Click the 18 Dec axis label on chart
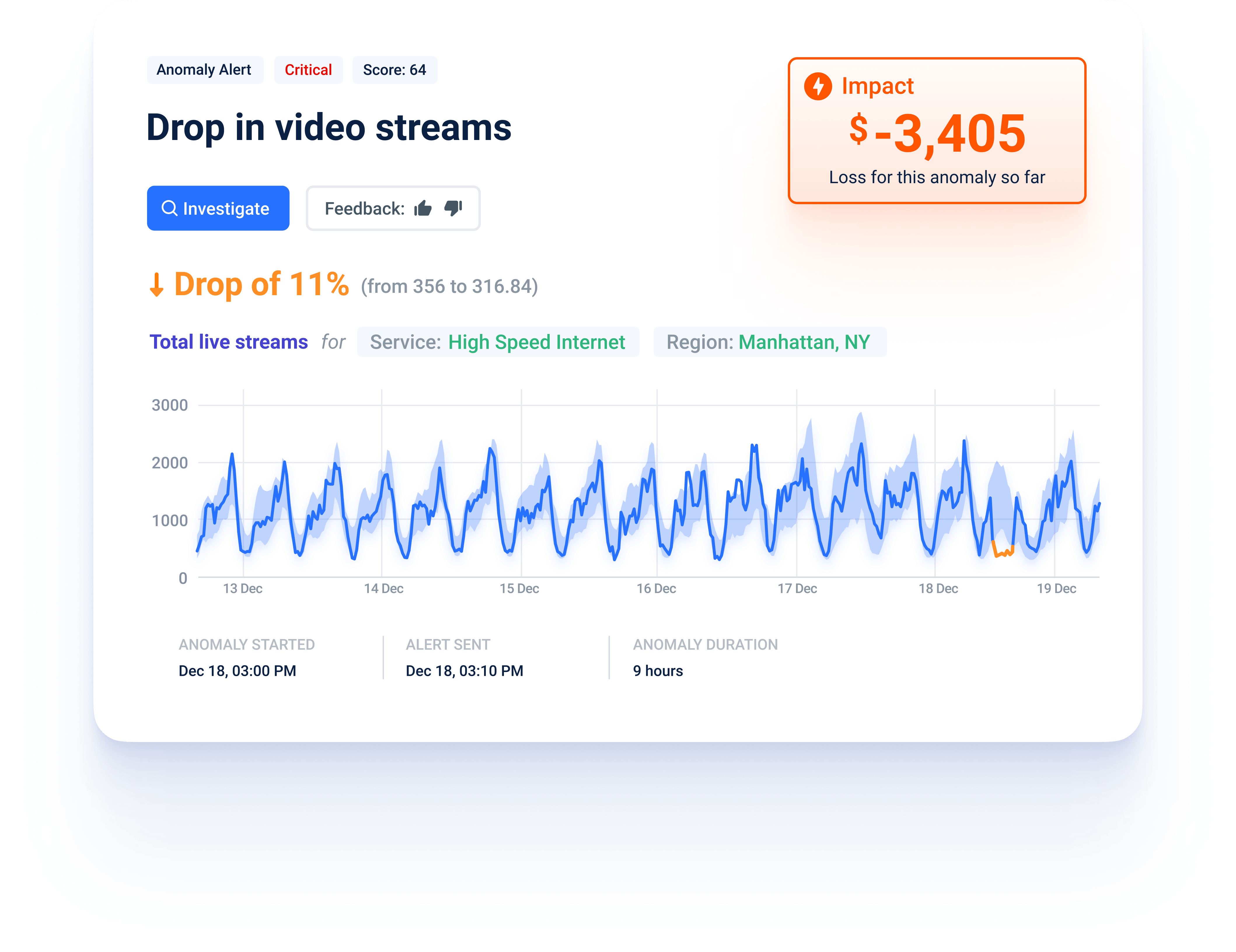This screenshot has width=1236, height=952. pyautogui.click(x=937, y=588)
